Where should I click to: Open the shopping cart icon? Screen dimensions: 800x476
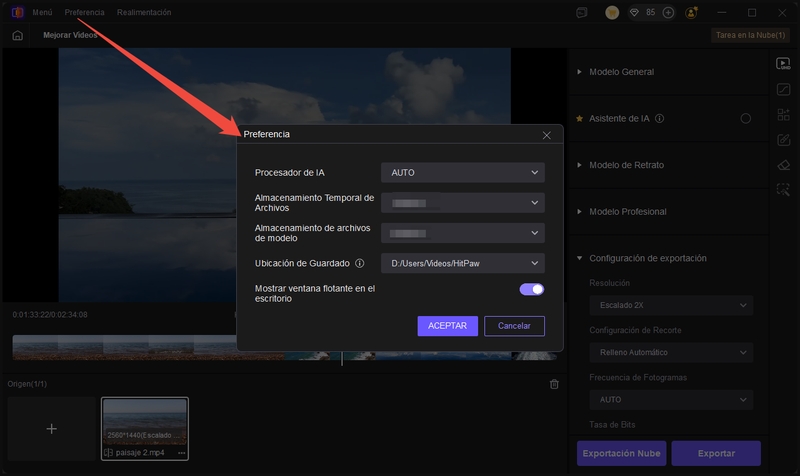[x=612, y=13]
